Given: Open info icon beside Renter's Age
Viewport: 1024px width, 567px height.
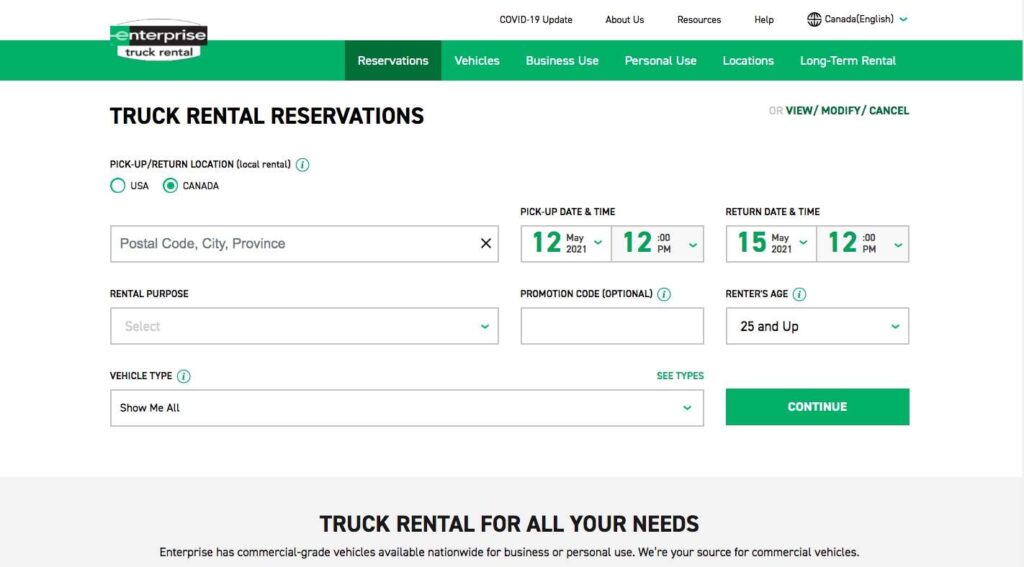Looking at the screenshot, I should (799, 294).
